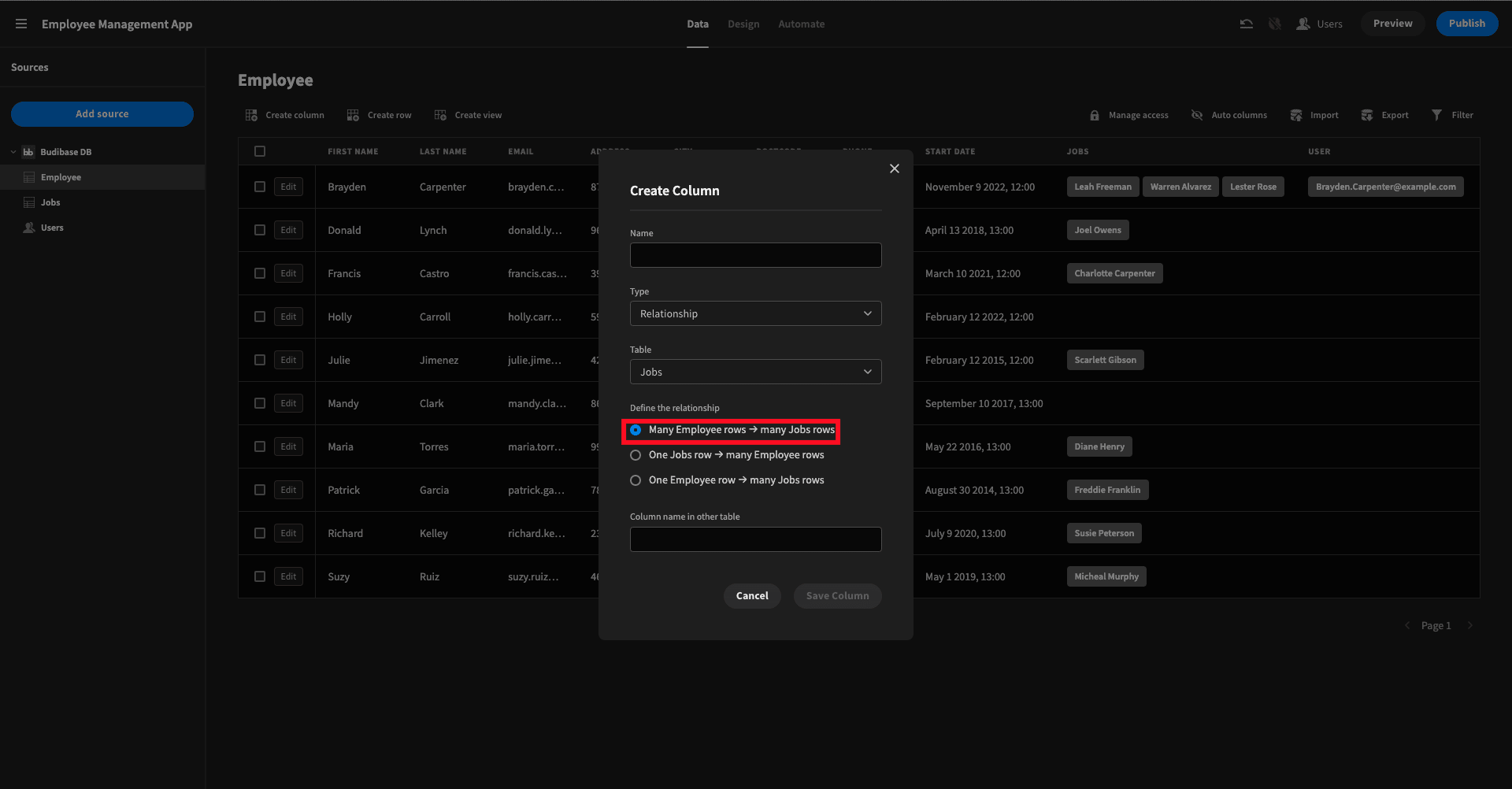Click the Warren Alvarez job tag
The image size is (1512, 789).
point(1180,187)
